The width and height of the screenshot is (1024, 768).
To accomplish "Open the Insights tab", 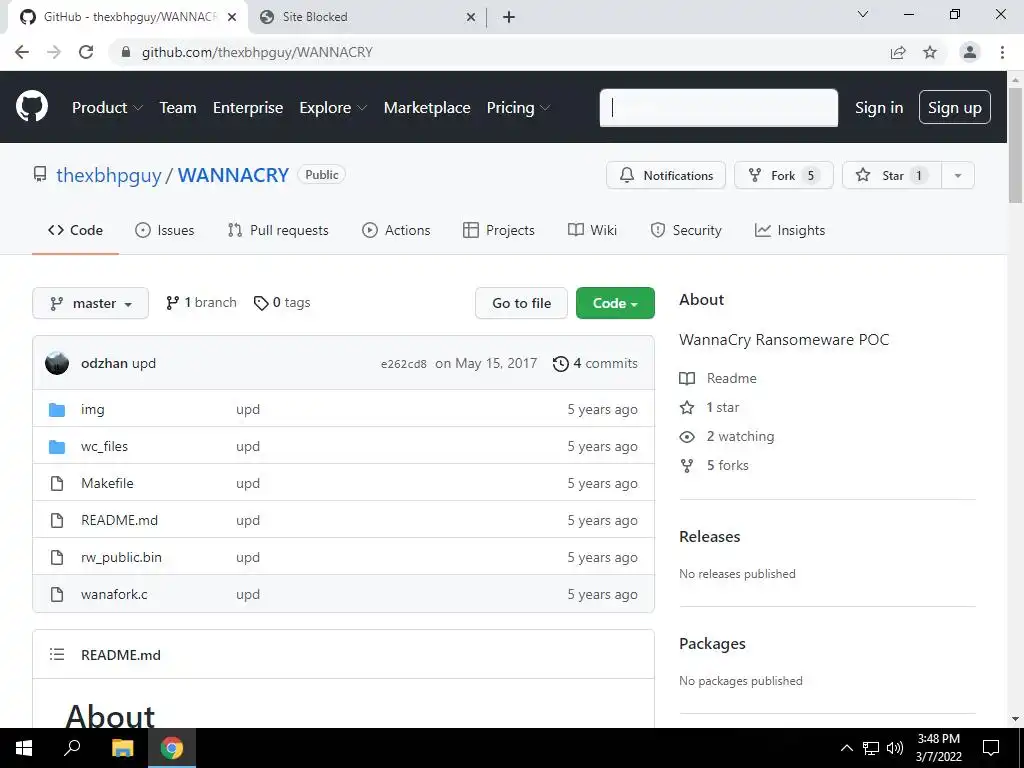I will click(x=790, y=230).
